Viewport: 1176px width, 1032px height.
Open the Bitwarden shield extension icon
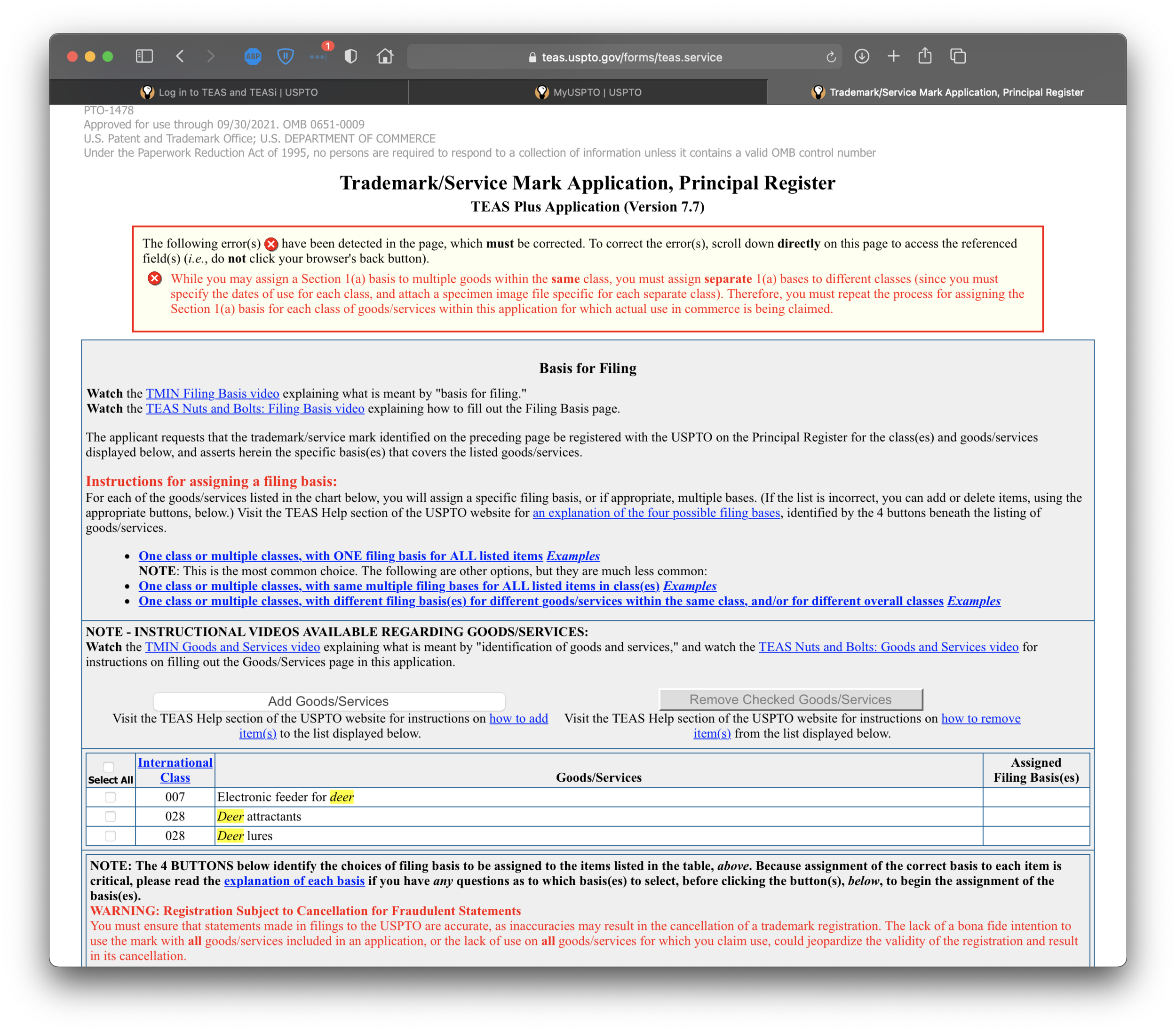(x=286, y=56)
